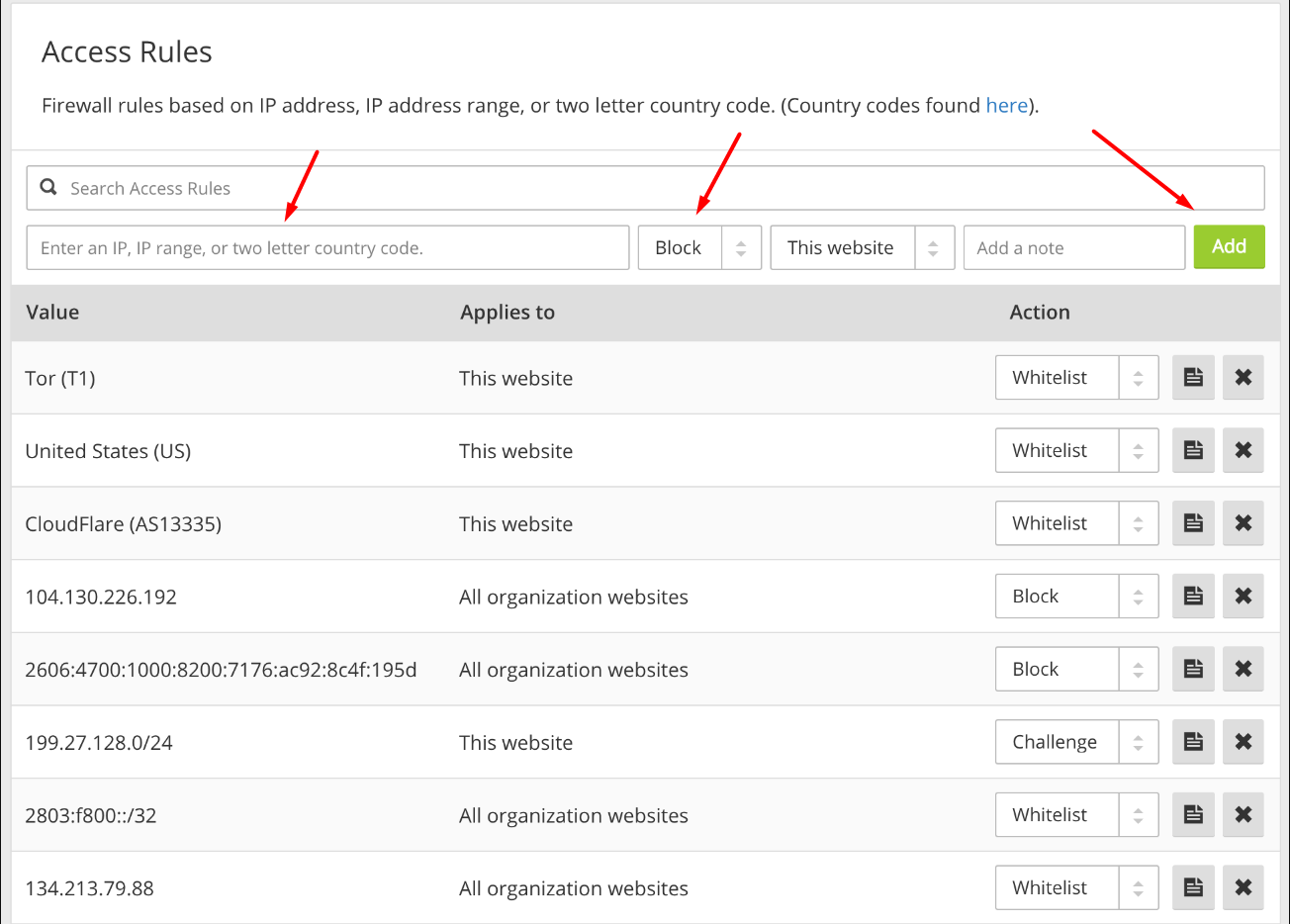
Task: Focus the Search Access Rules field
Action: pos(645,188)
